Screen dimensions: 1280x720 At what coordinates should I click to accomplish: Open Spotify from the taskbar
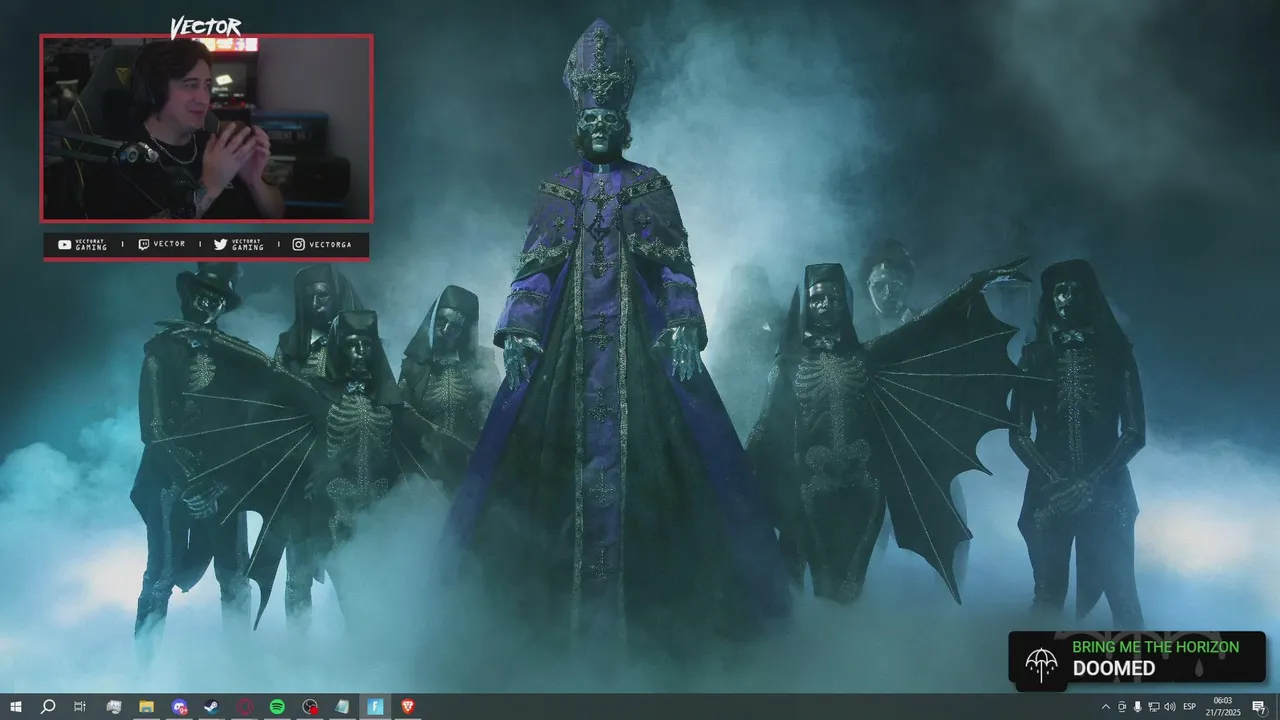pyautogui.click(x=277, y=707)
